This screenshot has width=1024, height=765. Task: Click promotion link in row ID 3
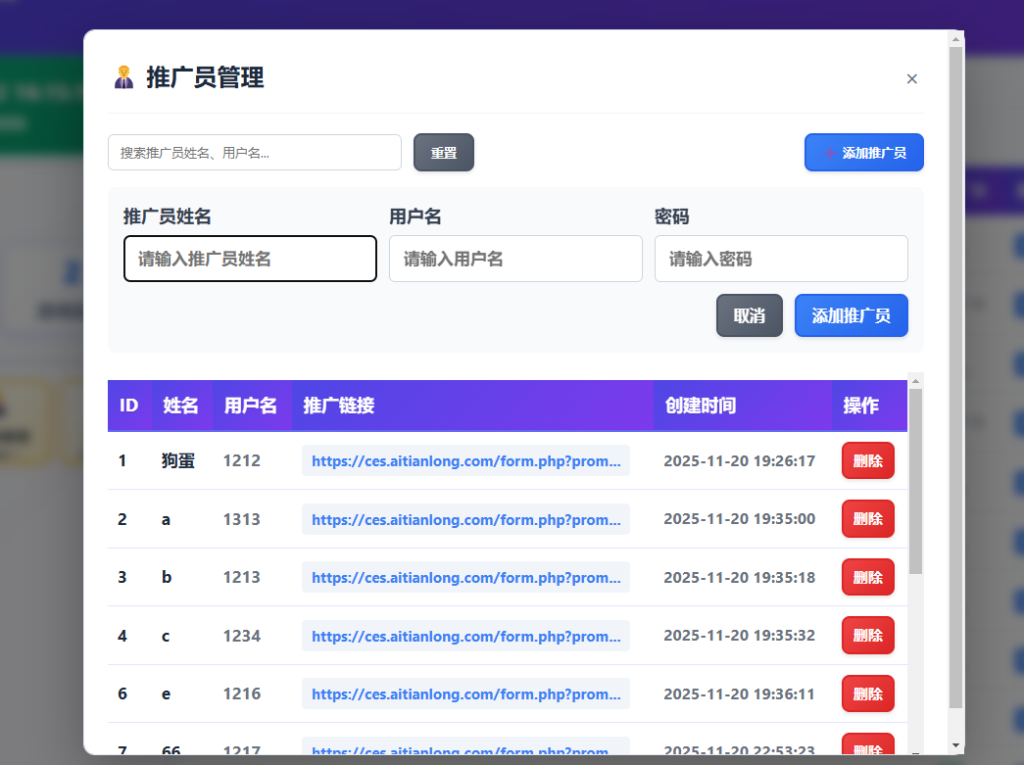click(465, 578)
